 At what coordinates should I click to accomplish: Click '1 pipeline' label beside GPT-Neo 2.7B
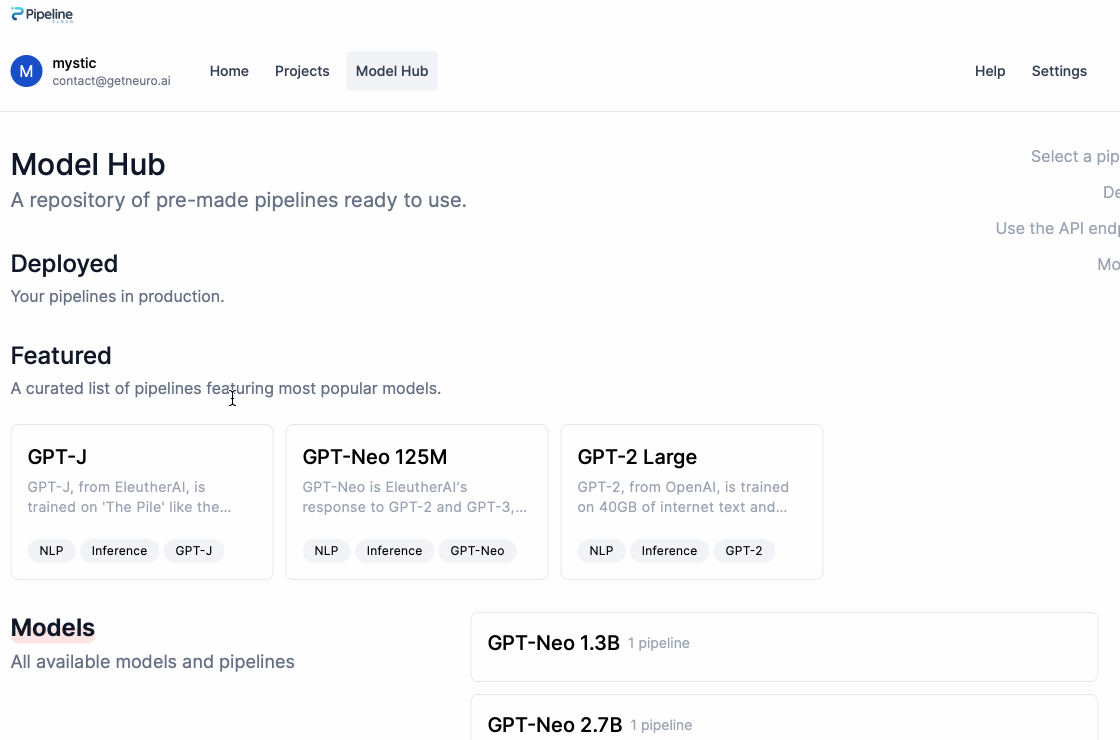click(661, 726)
